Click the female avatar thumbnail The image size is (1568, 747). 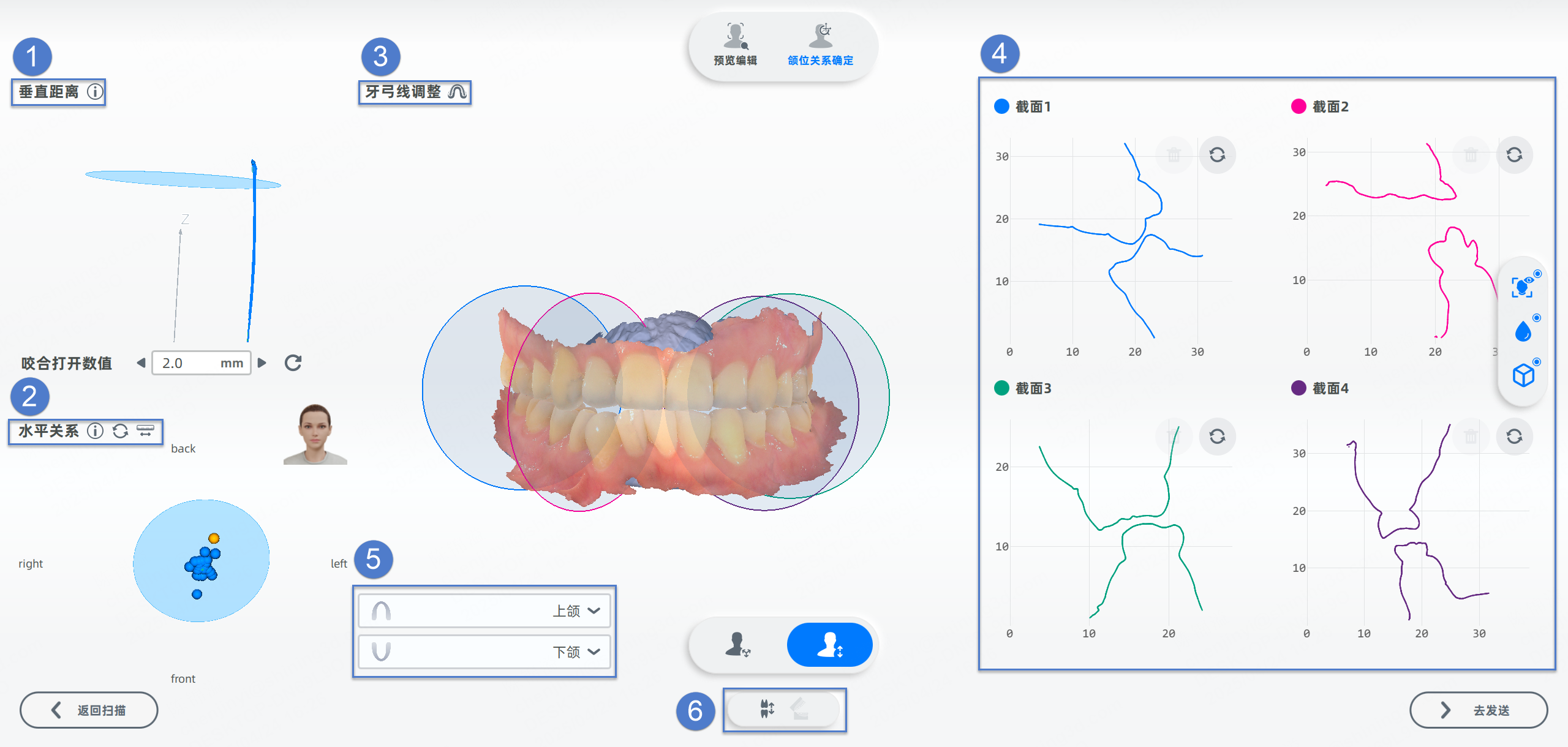tap(315, 434)
